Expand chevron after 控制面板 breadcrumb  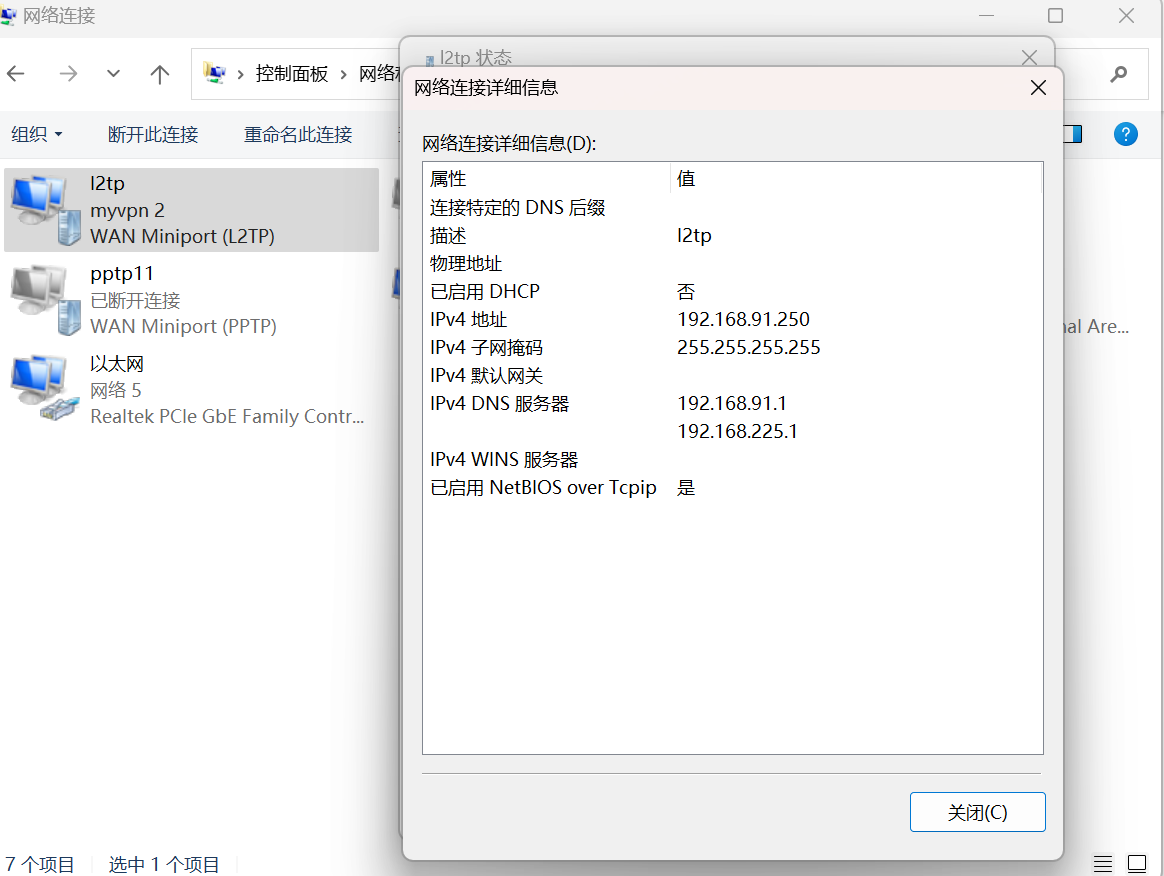(x=344, y=74)
